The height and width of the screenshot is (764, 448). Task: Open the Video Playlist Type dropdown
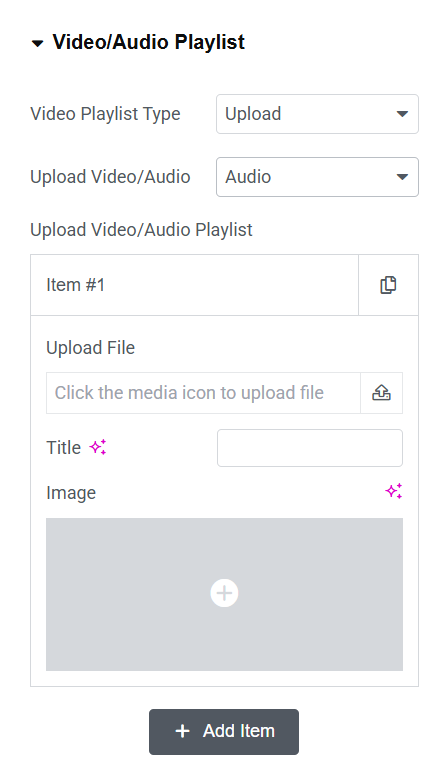coord(317,114)
